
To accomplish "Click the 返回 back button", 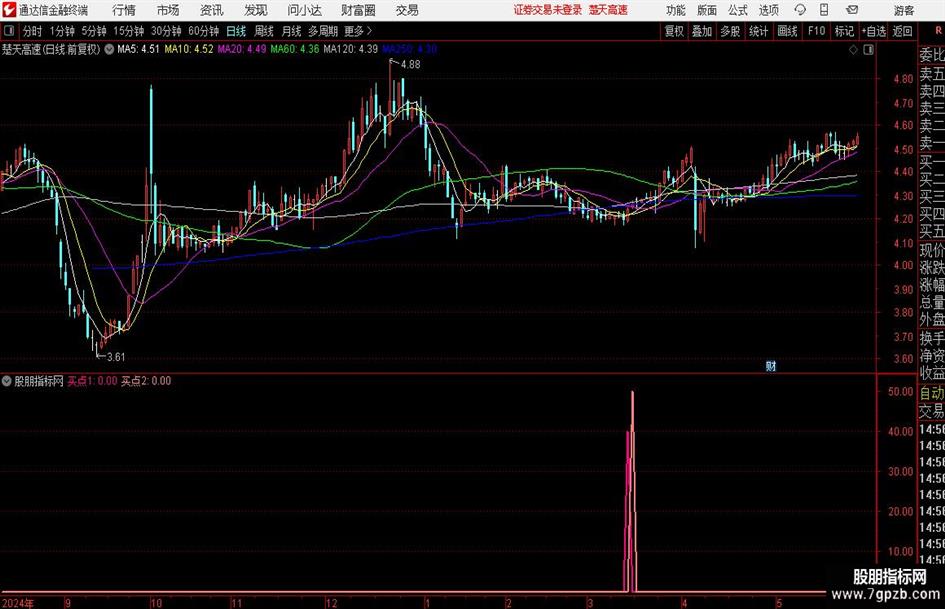I will pyautogui.click(x=902, y=31).
